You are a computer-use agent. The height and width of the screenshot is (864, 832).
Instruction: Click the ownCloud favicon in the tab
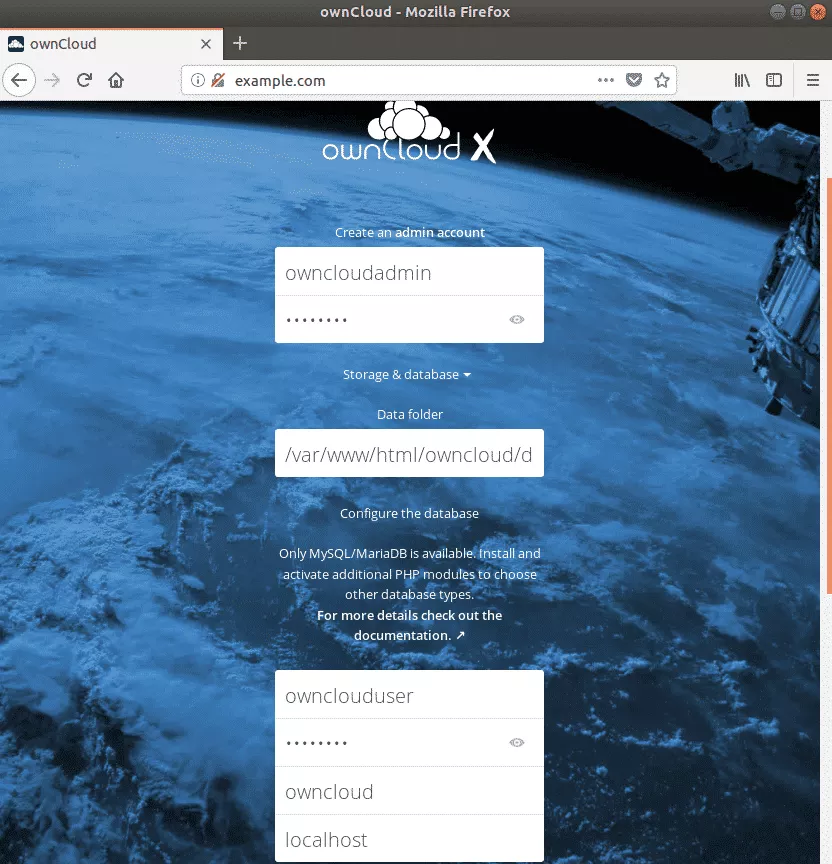point(16,44)
